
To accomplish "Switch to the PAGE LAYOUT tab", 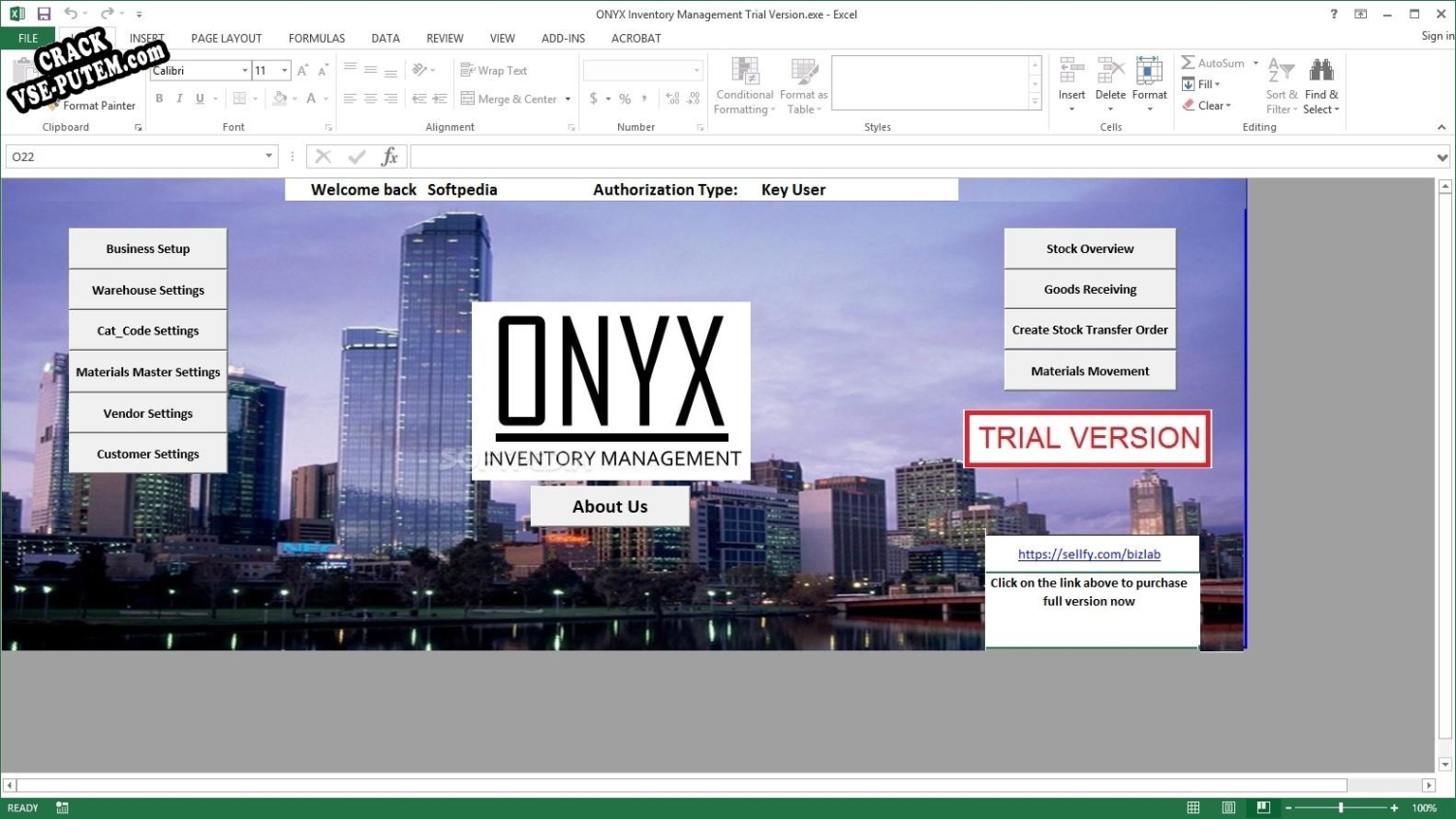I will click(x=227, y=39).
